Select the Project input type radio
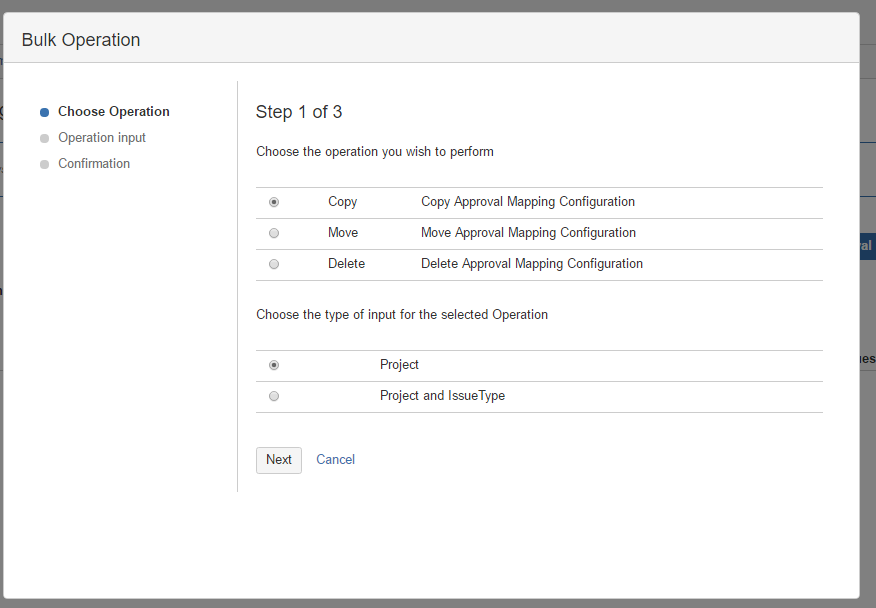Screen dimensions: 876x608 tap(274, 365)
